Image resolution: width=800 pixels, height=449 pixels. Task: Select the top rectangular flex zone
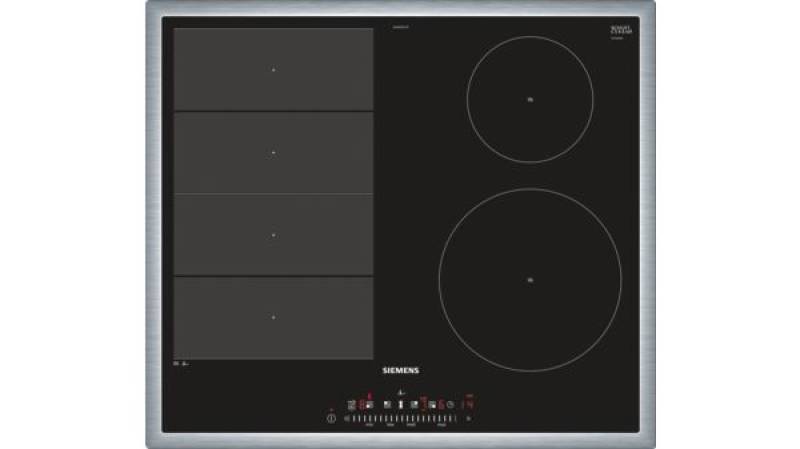tap(273, 69)
